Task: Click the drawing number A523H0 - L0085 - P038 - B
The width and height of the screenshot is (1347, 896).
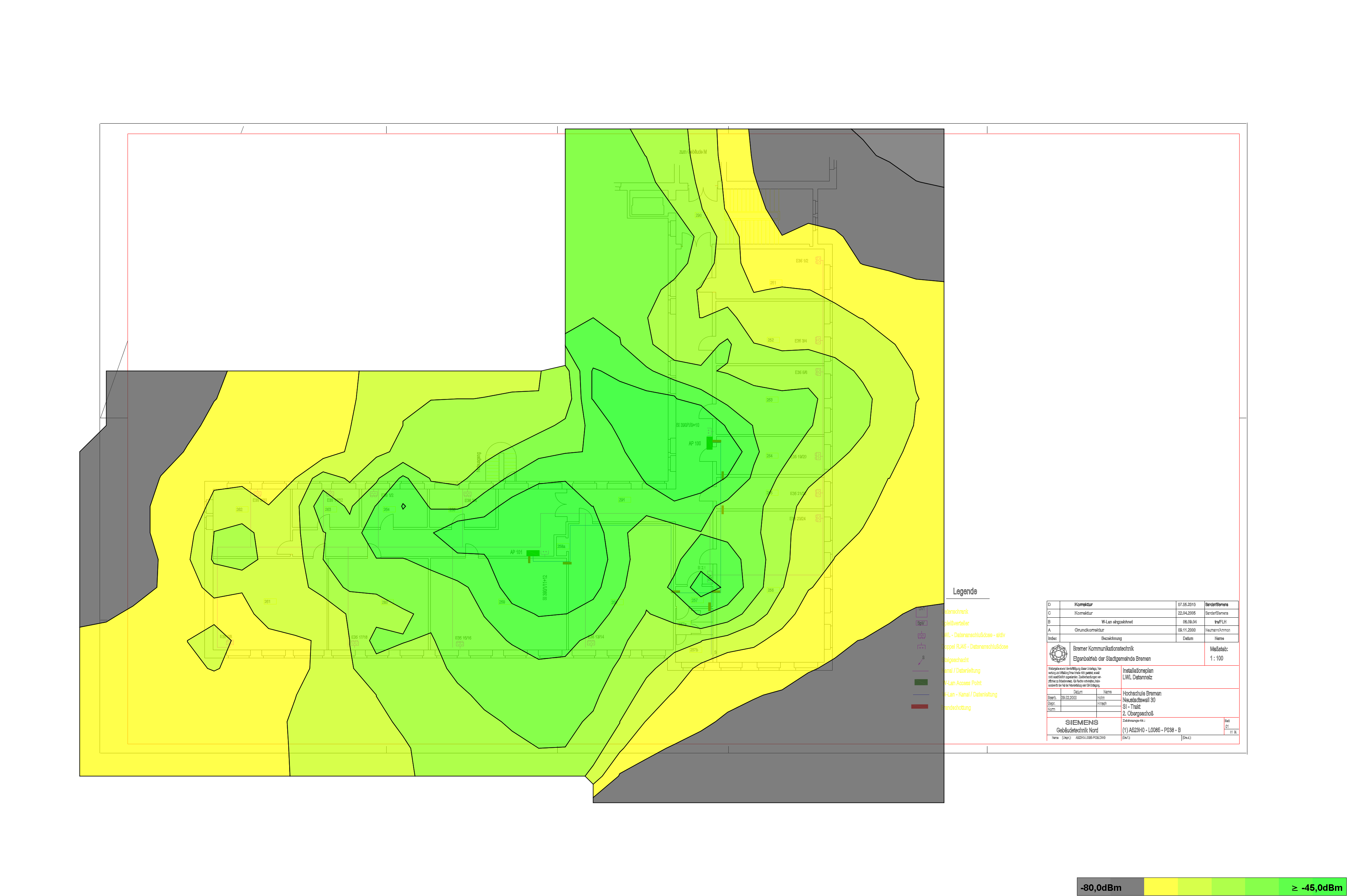Action: (x=1152, y=730)
